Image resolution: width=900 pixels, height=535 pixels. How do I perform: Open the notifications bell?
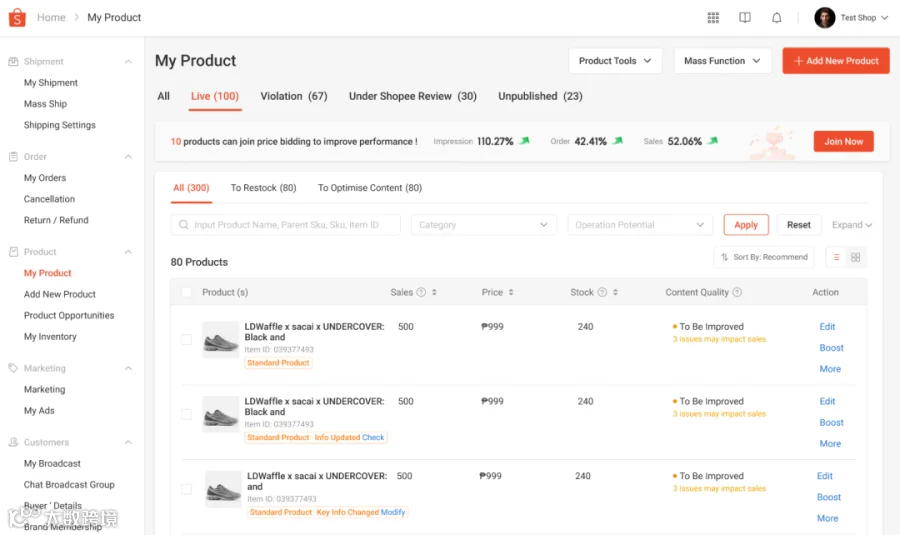(776, 18)
